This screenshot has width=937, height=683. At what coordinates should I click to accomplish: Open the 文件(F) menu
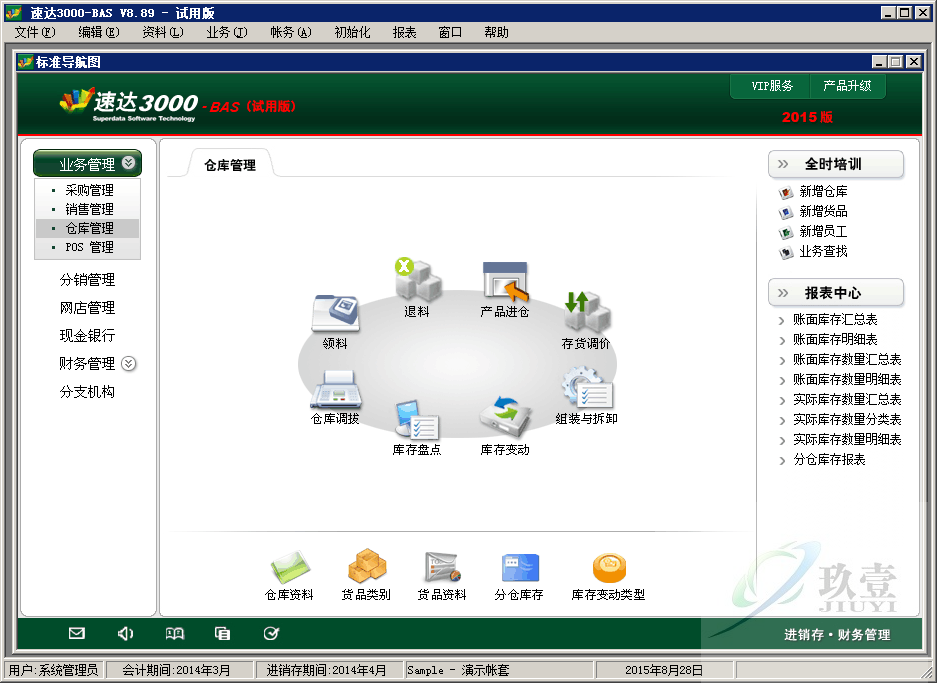click(x=35, y=32)
